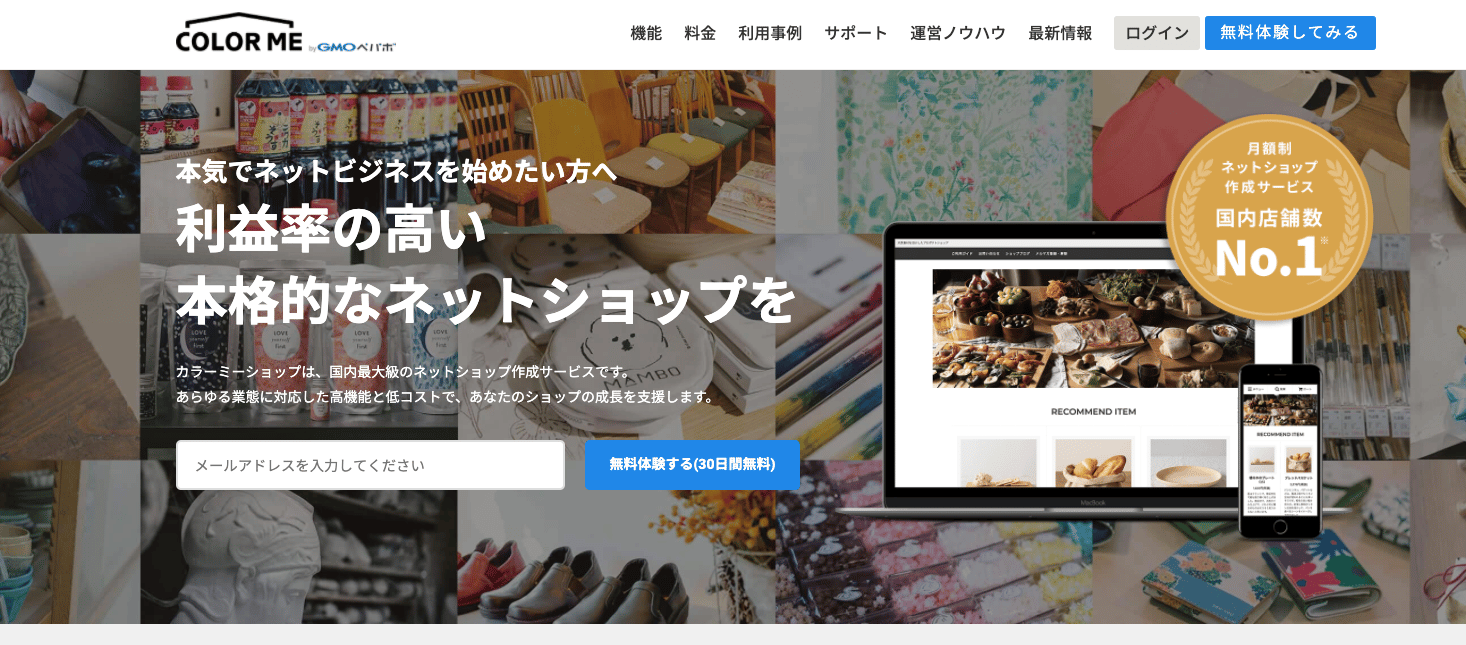The width and height of the screenshot is (1466, 645).
Task: Click the 無料体験してみる button in header
Action: tap(1290, 33)
